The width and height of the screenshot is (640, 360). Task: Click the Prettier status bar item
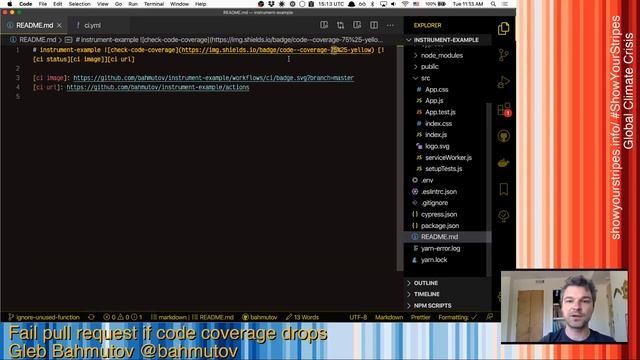[x=420, y=317]
